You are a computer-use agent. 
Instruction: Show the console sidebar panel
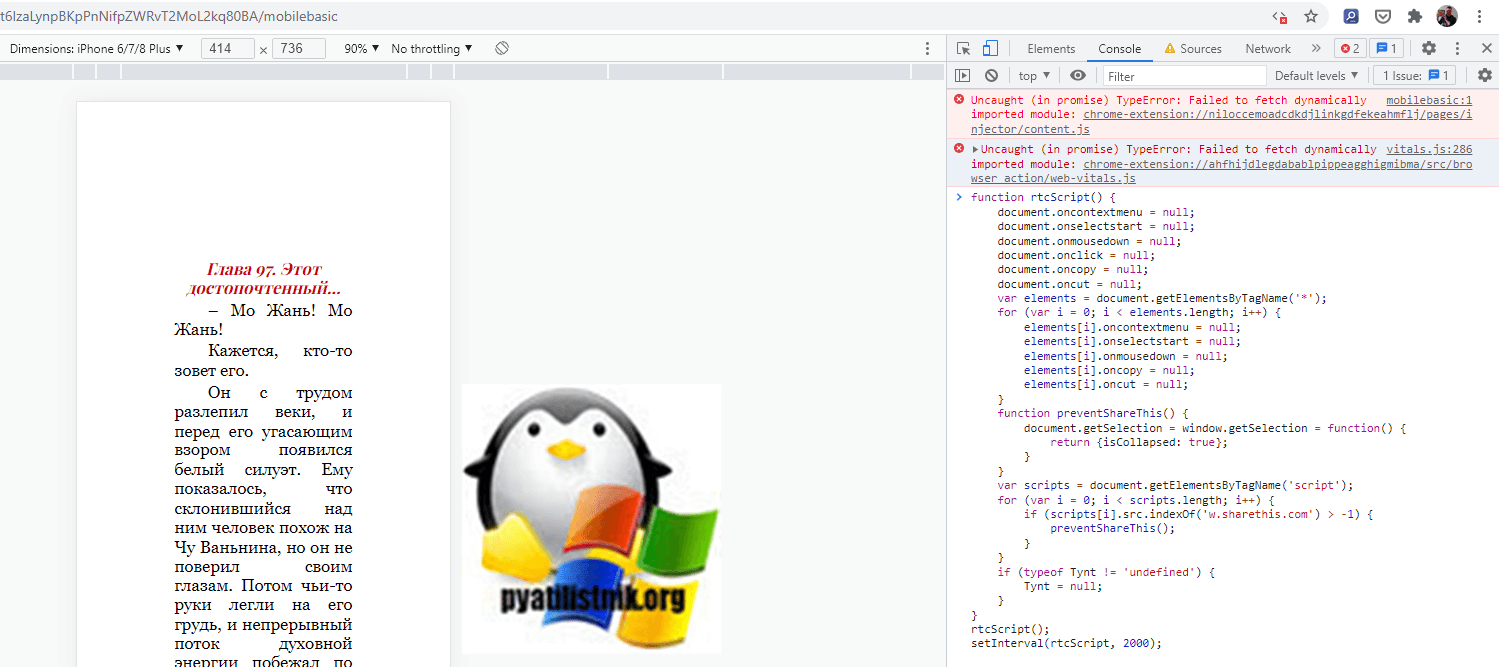962,75
